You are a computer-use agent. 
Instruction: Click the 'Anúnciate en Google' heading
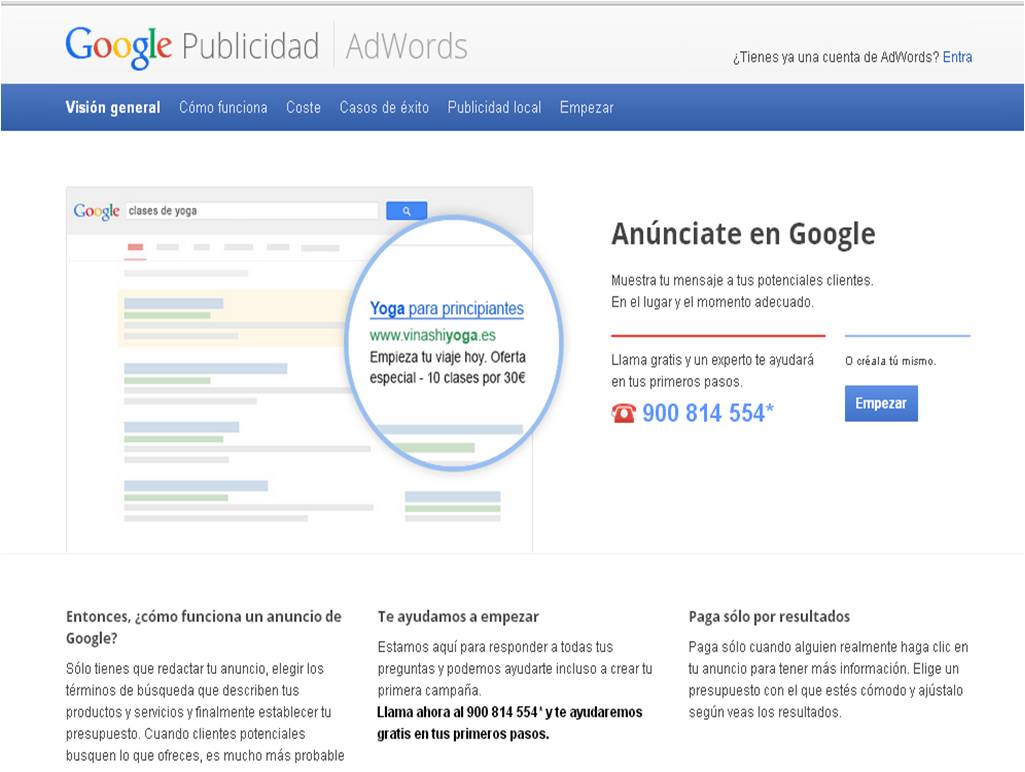[743, 234]
